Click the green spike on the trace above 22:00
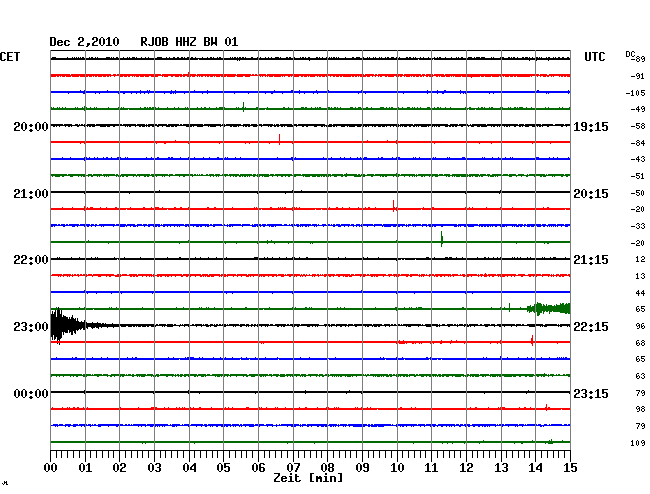The width and height of the screenshot is (650, 494). [442, 239]
